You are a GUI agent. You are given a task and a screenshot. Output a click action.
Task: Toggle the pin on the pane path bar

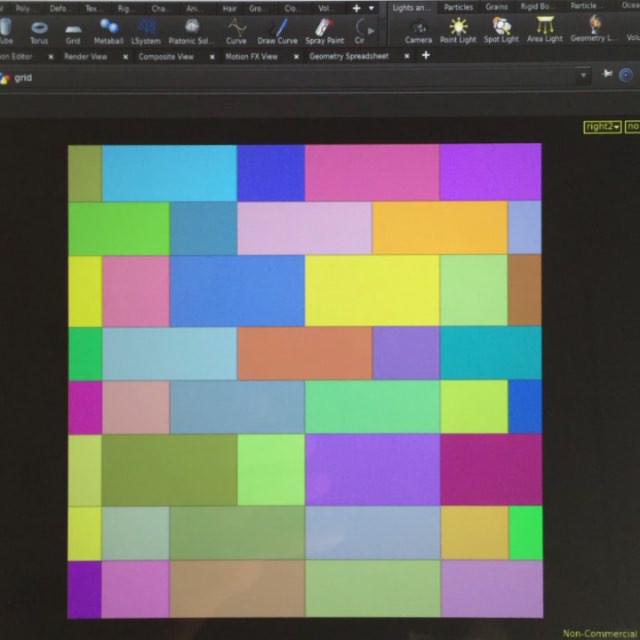click(609, 76)
